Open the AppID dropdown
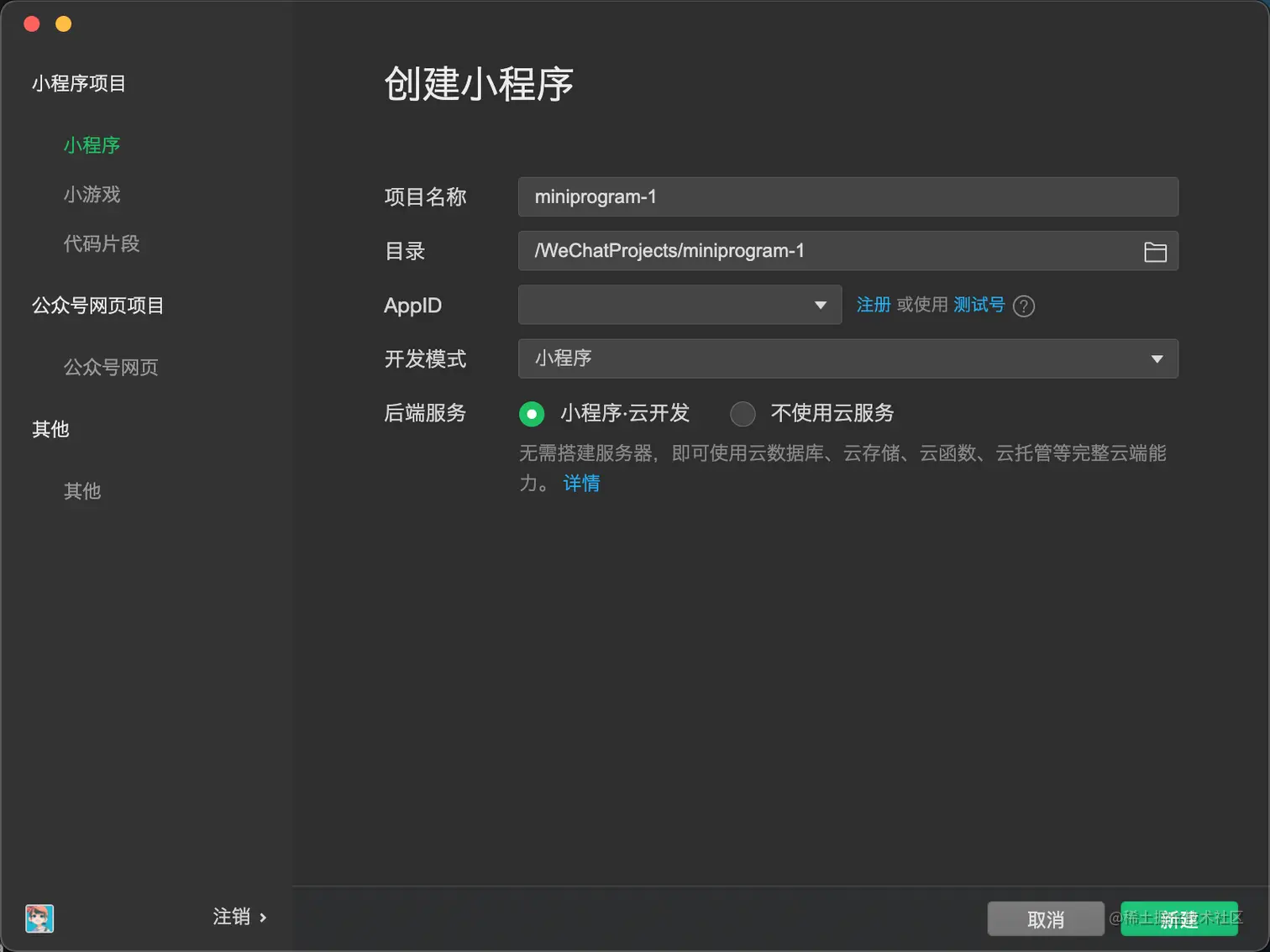1270x952 pixels. (x=680, y=305)
